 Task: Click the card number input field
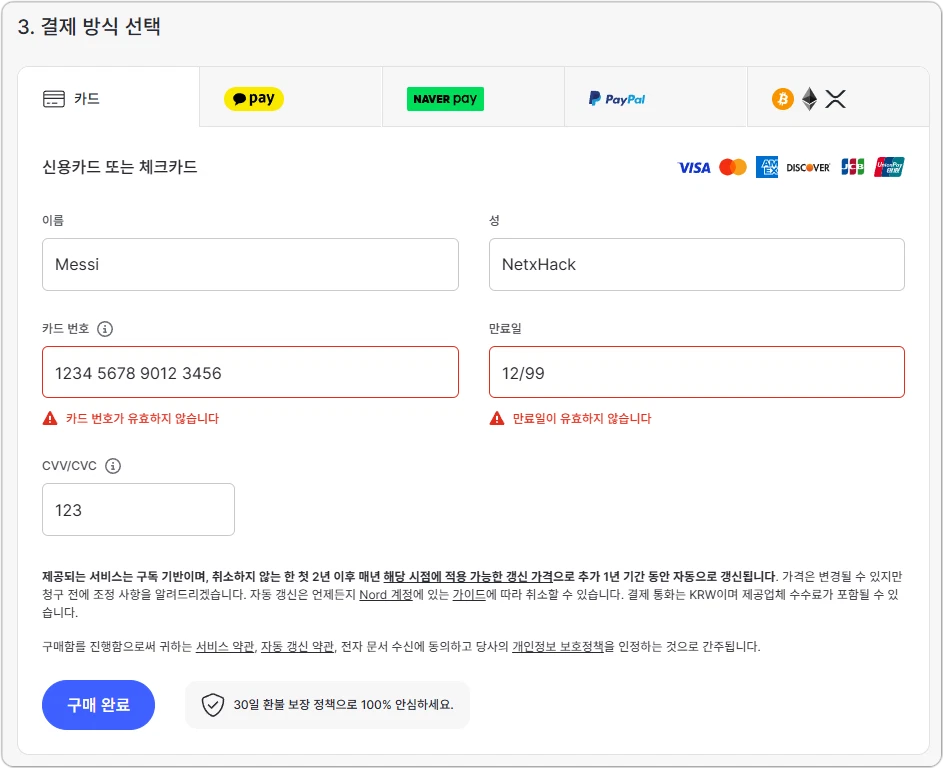click(250, 372)
